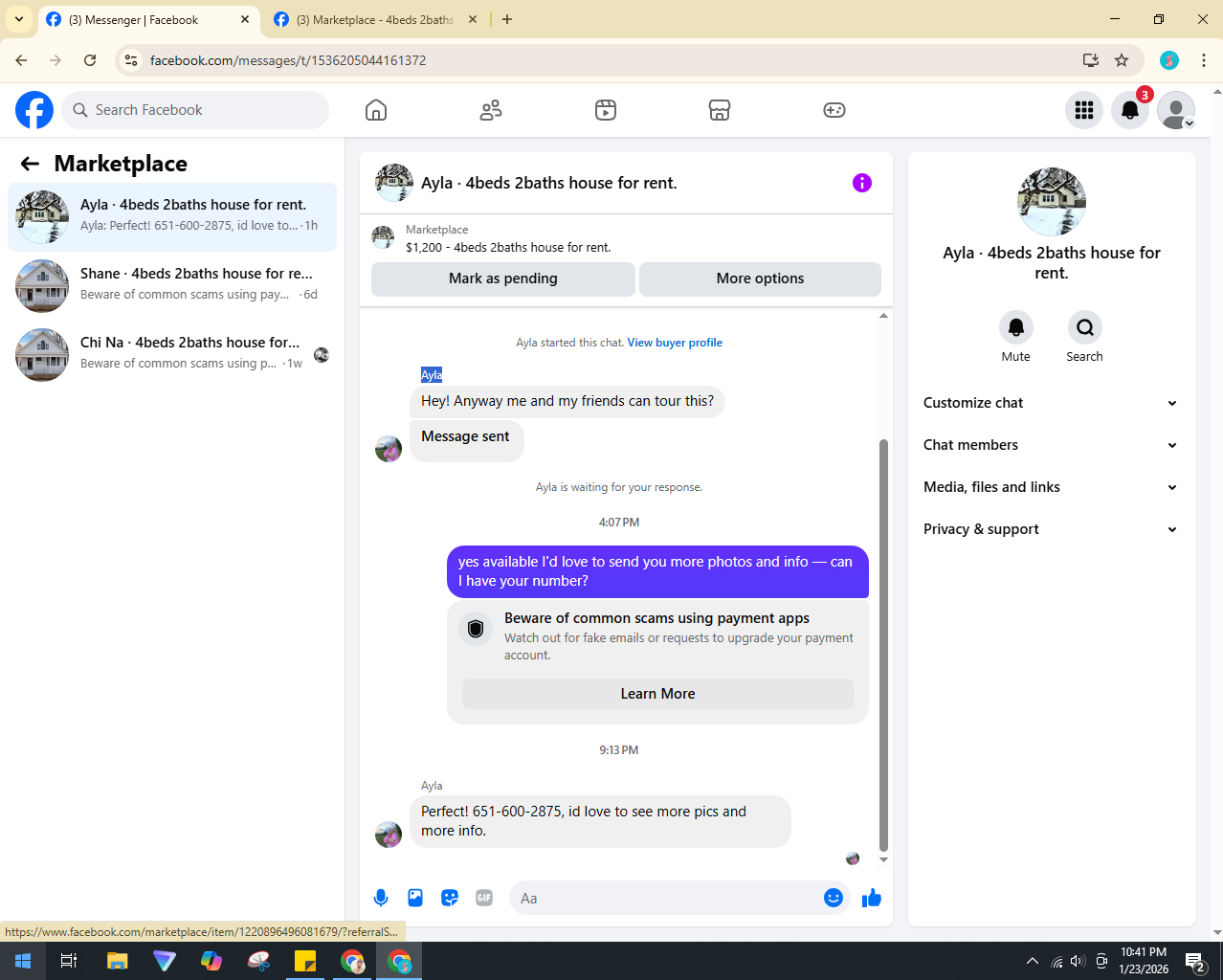Viewport: 1223px width, 980px height.
Task: Open a new Chrome tab
Action: pyautogui.click(x=507, y=19)
